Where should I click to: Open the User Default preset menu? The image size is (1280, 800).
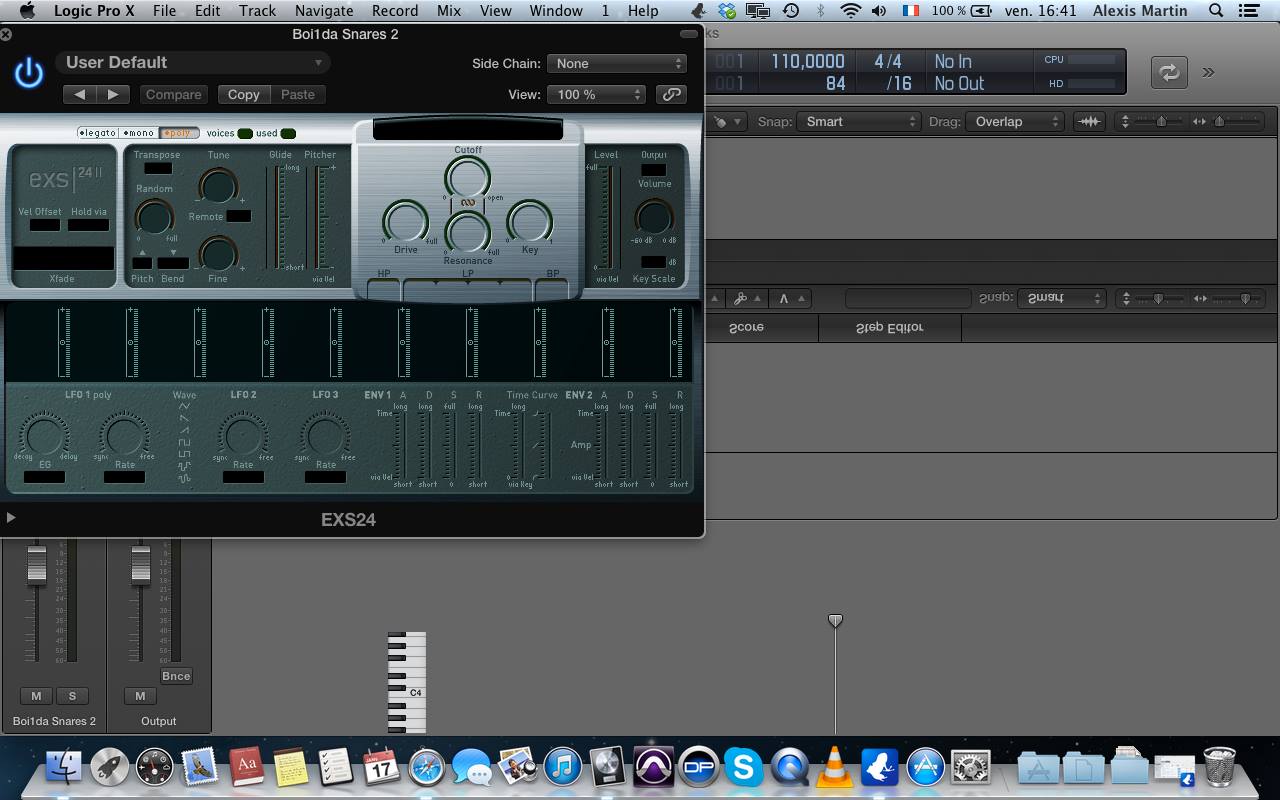[193, 62]
